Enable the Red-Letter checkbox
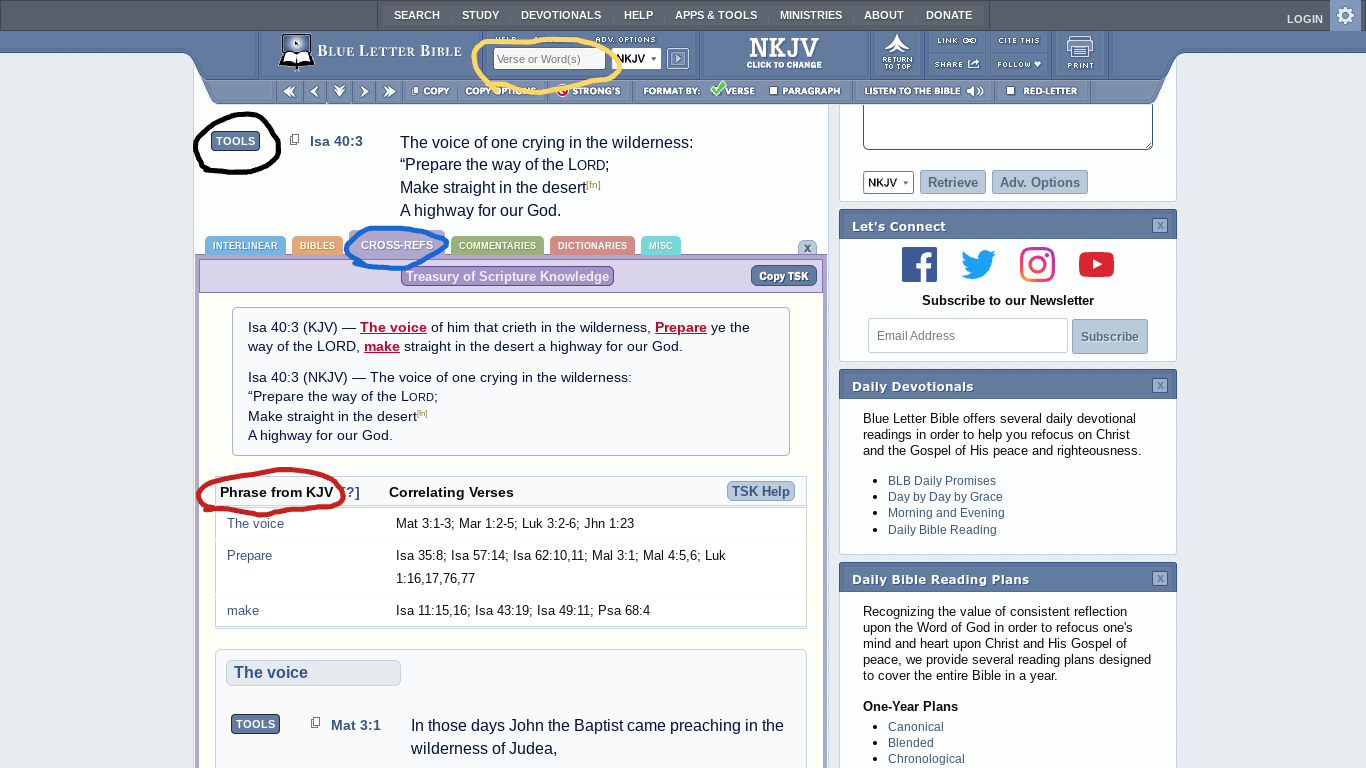 point(1011,91)
